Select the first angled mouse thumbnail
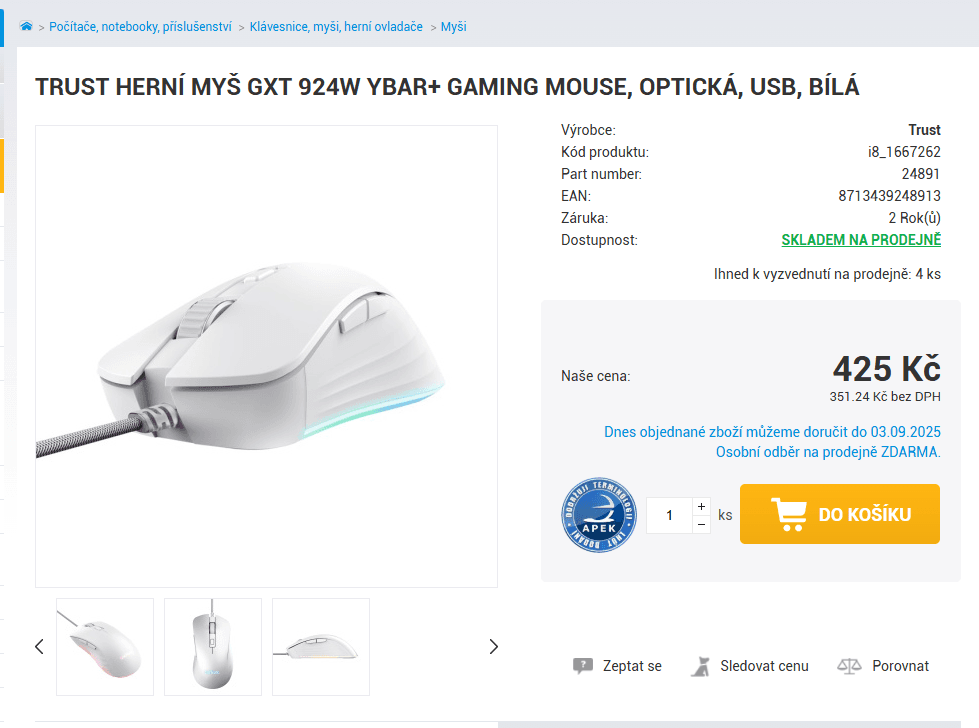This screenshot has width=979, height=728. 105,646
